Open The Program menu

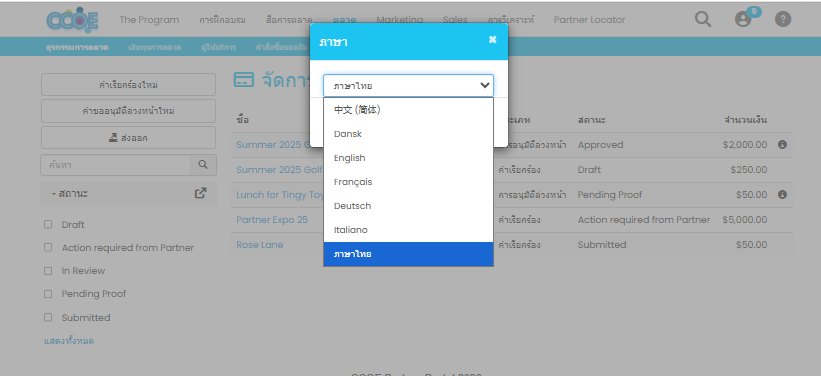(149, 20)
